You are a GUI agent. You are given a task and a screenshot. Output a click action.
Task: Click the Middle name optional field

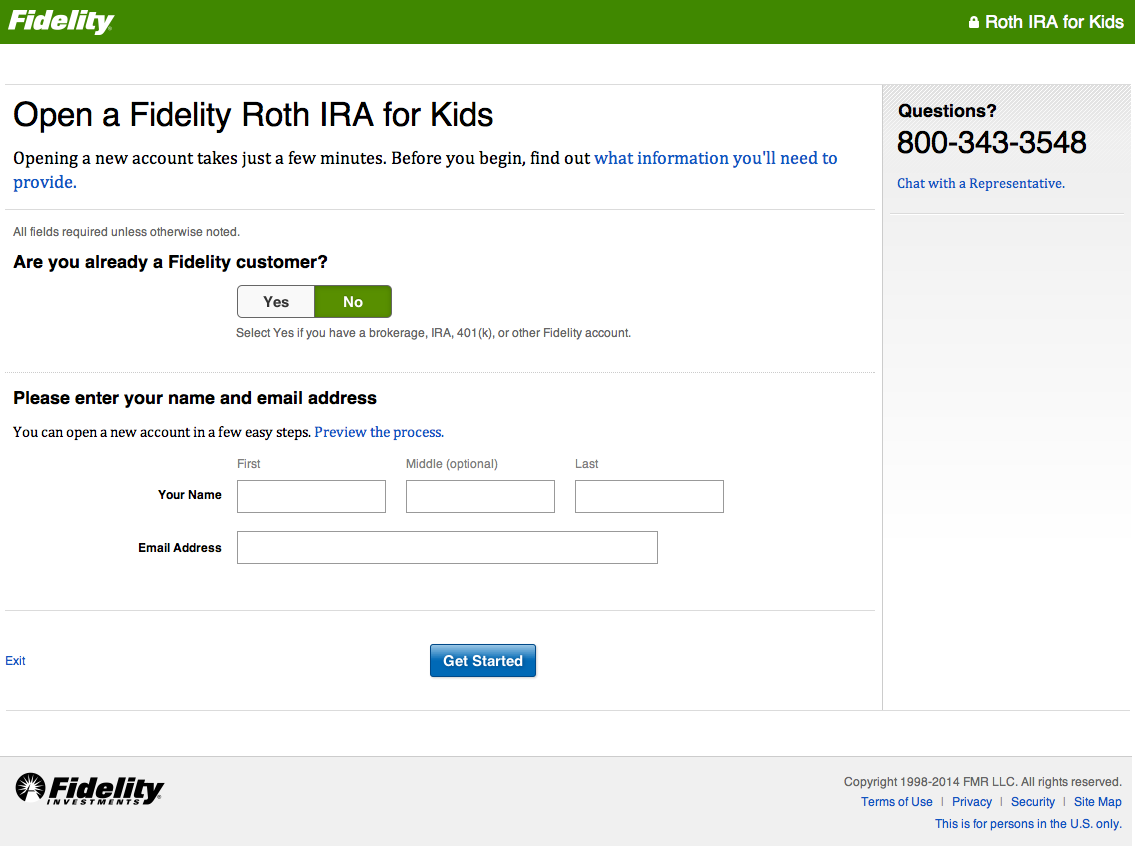pyautogui.click(x=480, y=496)
